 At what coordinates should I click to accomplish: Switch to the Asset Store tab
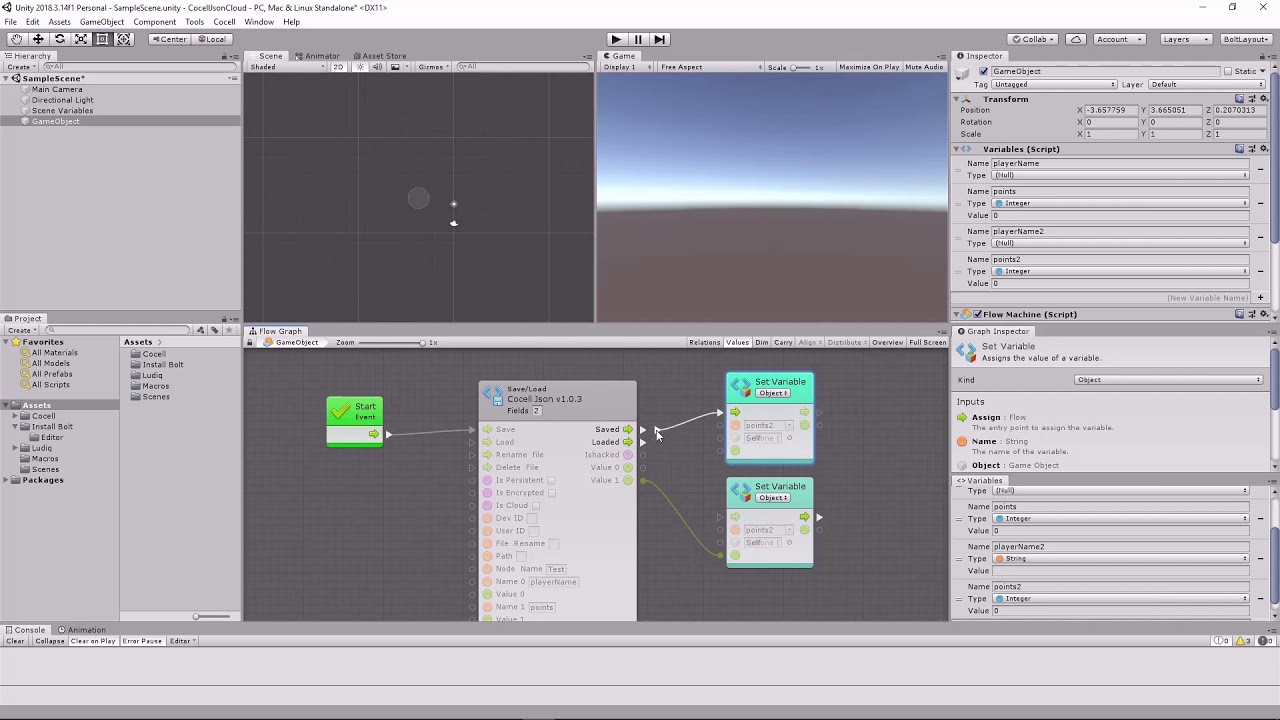(x=379, y=56)
